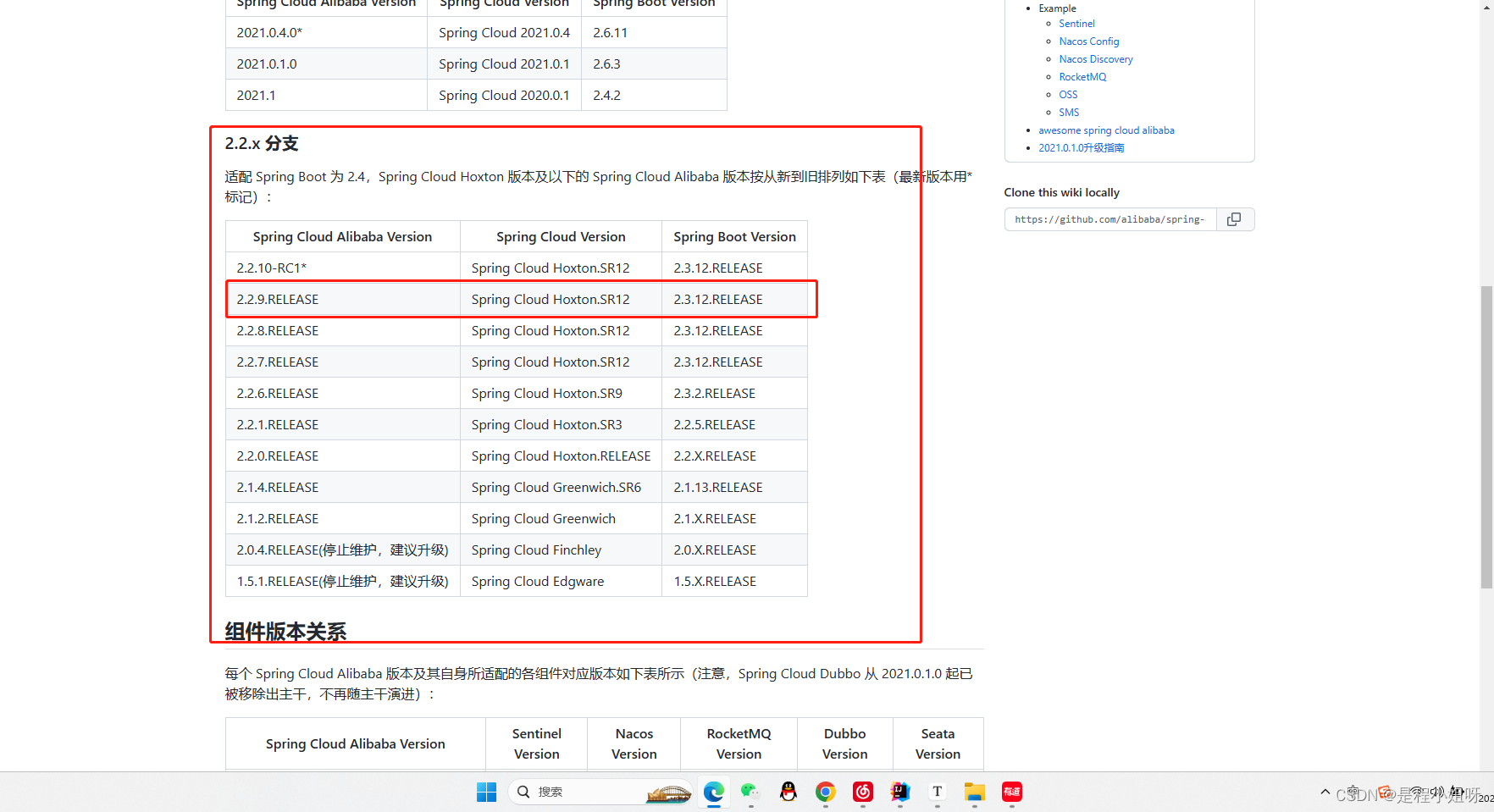
Task: Open the SMS example link
Action: tap(1069, 113)
